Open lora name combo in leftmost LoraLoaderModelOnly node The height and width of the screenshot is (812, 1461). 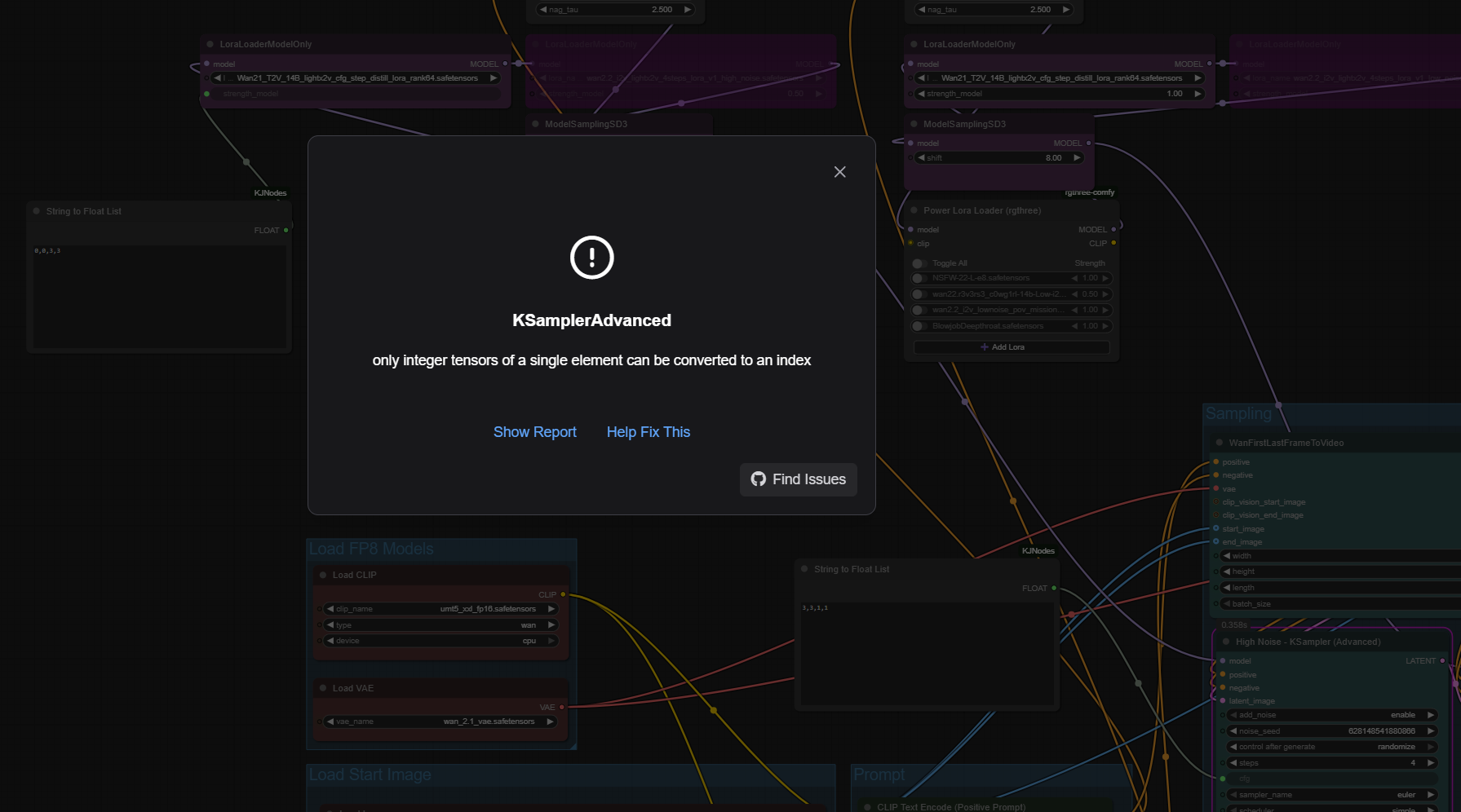point(356,78)
